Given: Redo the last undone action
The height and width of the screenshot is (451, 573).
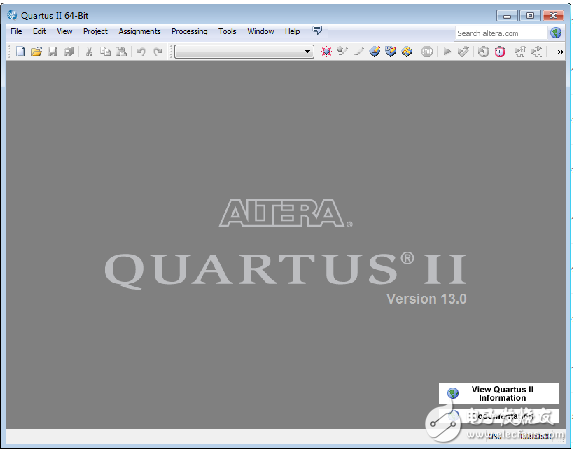Looking at the screenshot, I should click(x=158, y=52).
